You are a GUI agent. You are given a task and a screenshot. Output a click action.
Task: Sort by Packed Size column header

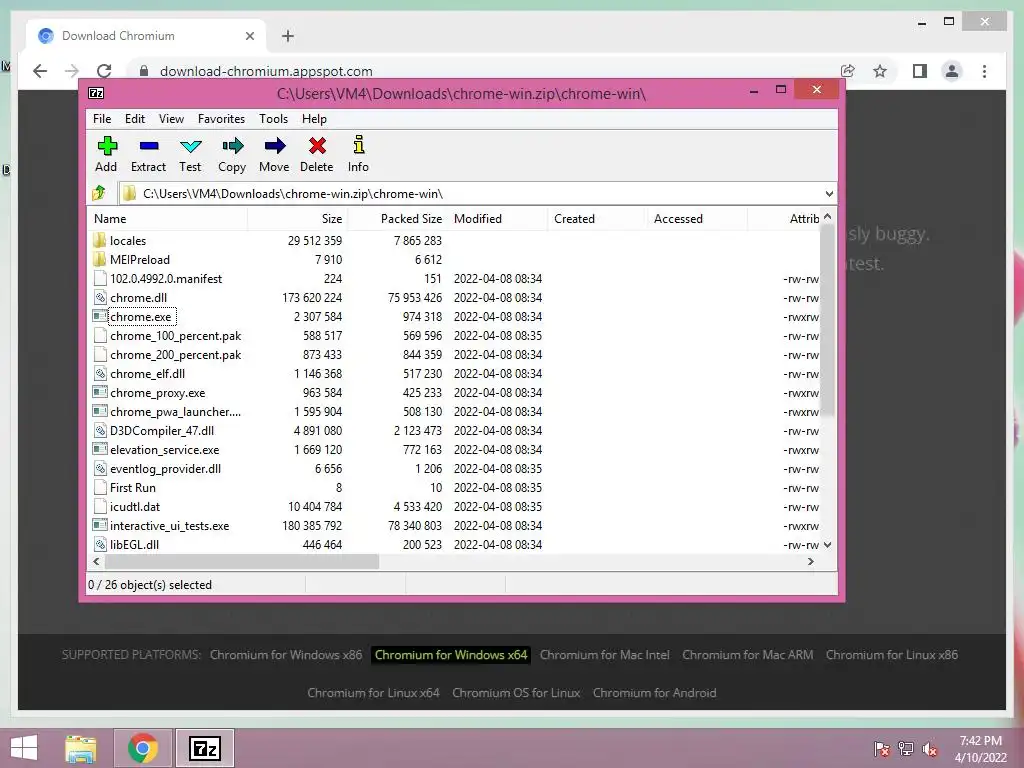397,219
